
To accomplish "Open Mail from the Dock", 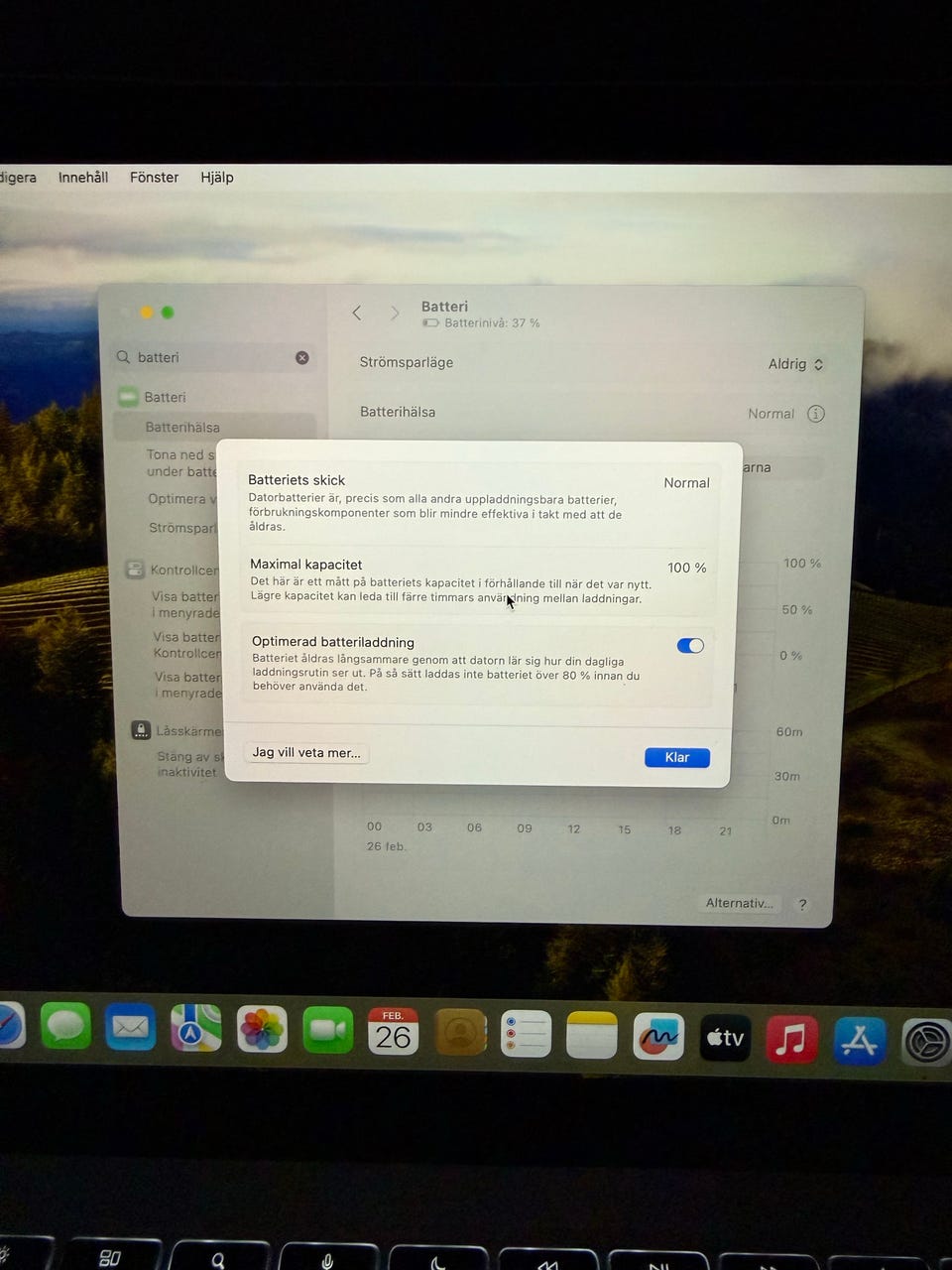I will (x=130, y=1027).
